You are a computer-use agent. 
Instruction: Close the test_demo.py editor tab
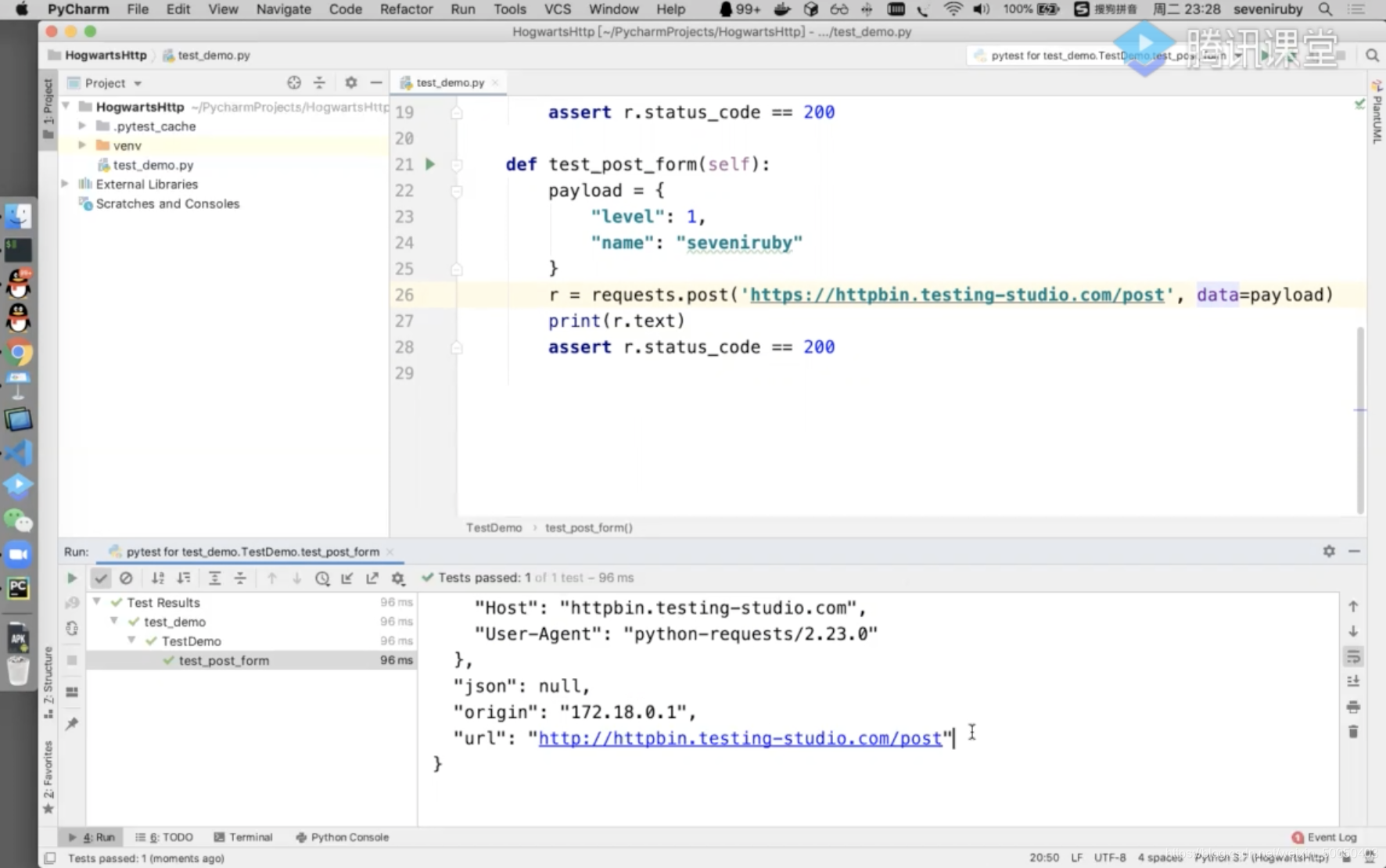tap(495, 83)
